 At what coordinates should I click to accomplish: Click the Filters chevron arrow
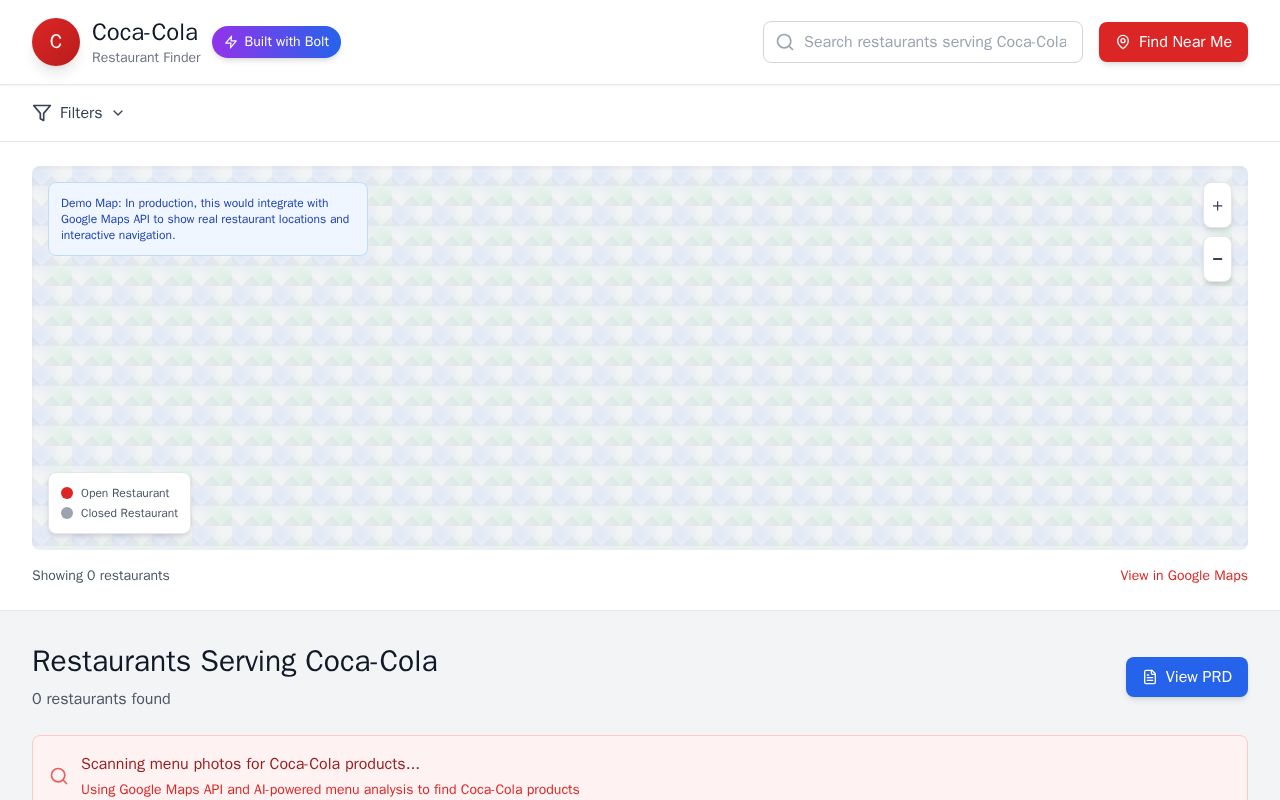[118, 113]
